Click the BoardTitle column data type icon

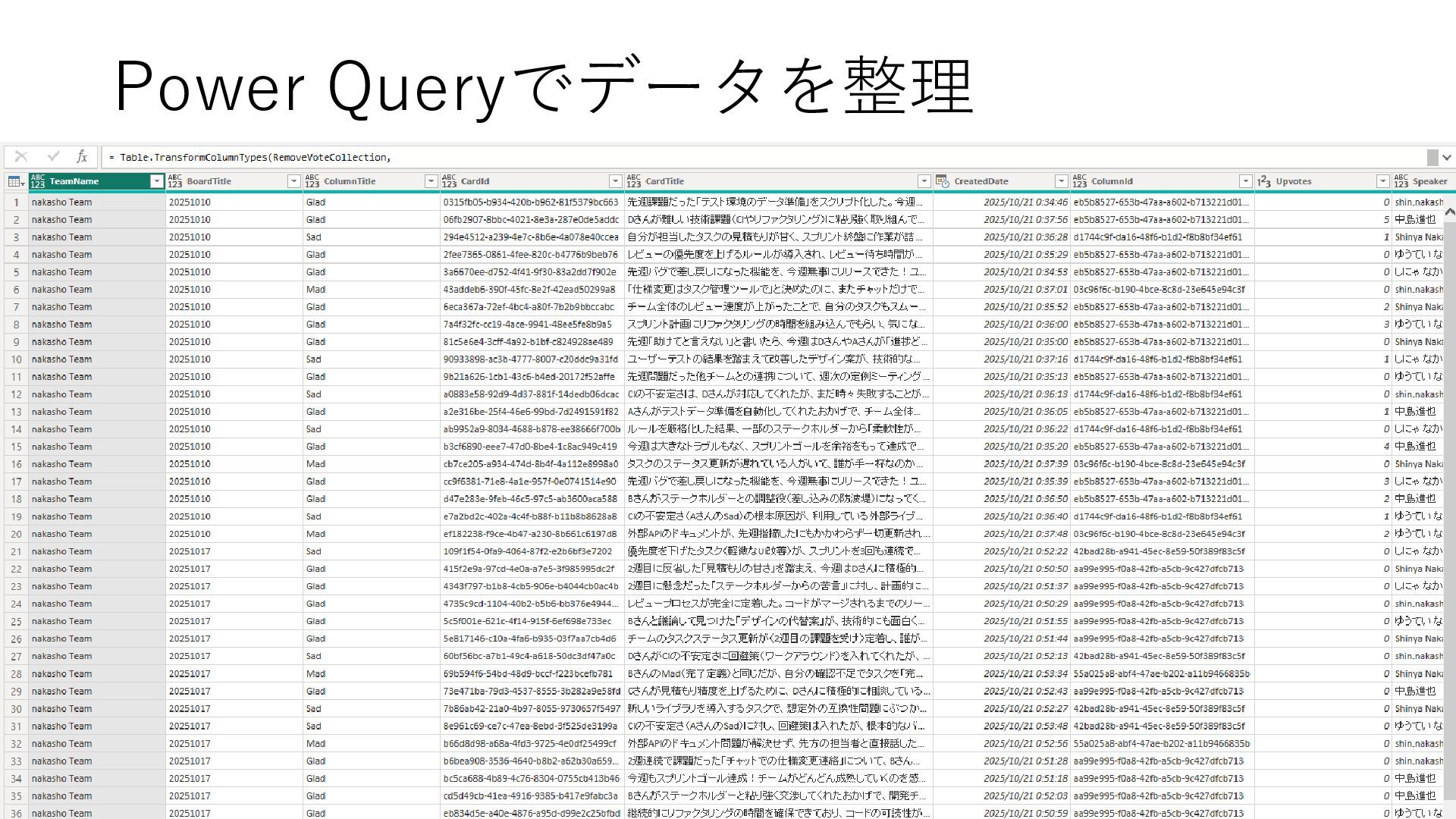175,181
